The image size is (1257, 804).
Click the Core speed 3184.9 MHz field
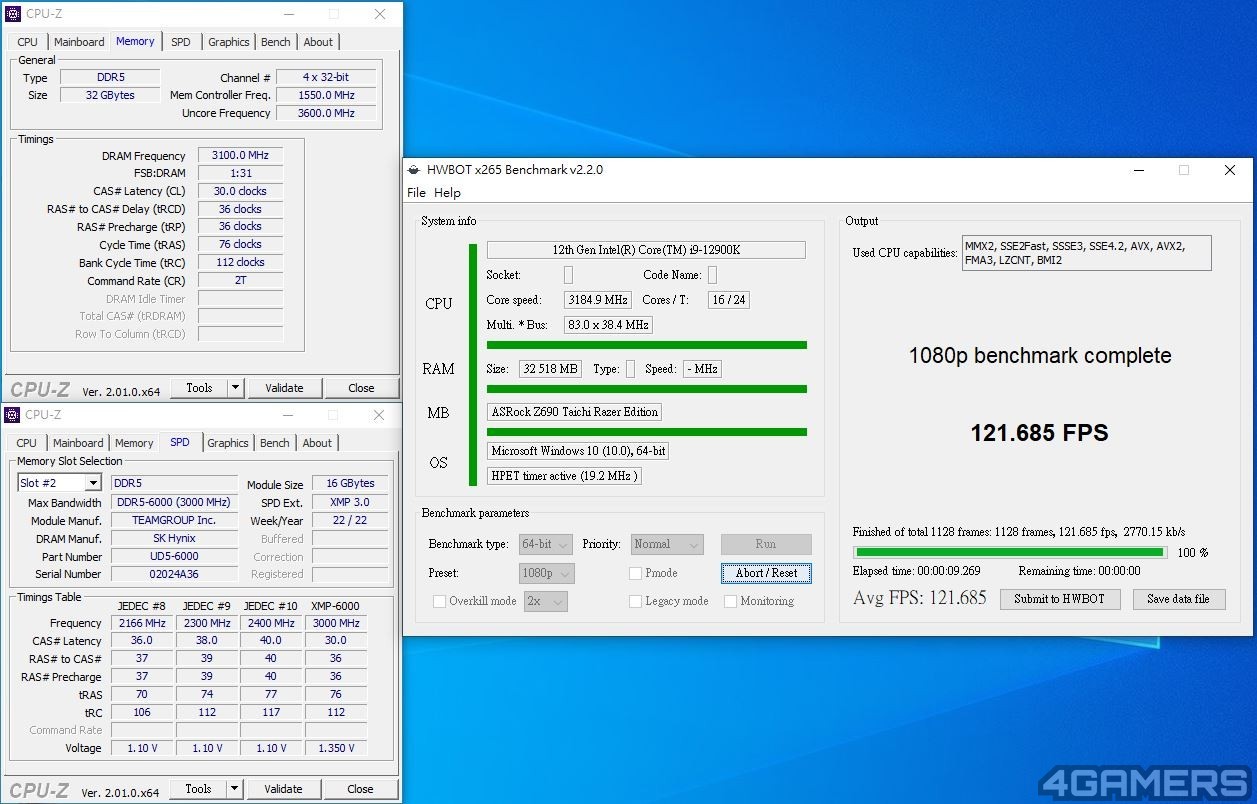pos(598,300)
